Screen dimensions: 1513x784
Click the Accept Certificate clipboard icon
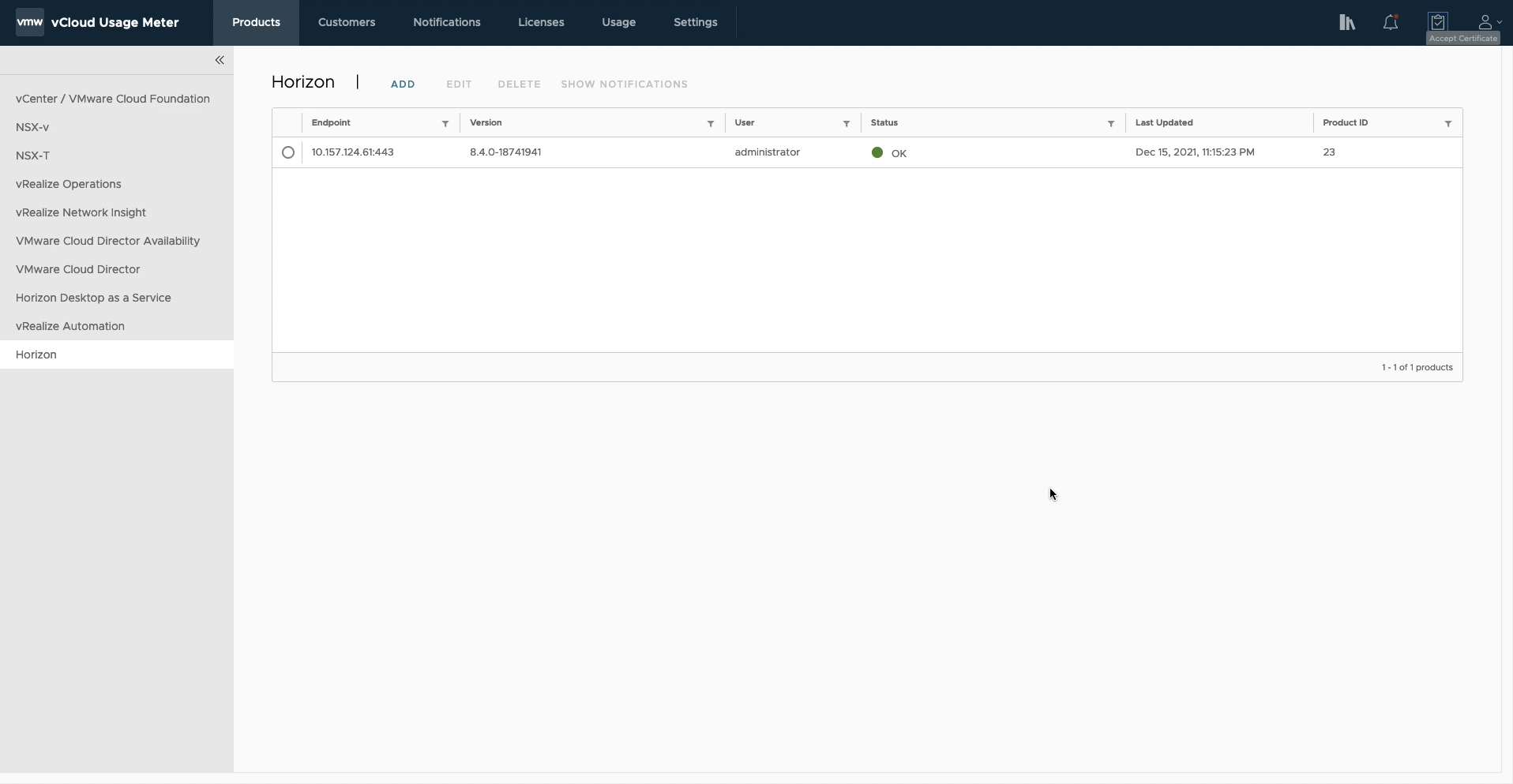tap(1438, 21)
